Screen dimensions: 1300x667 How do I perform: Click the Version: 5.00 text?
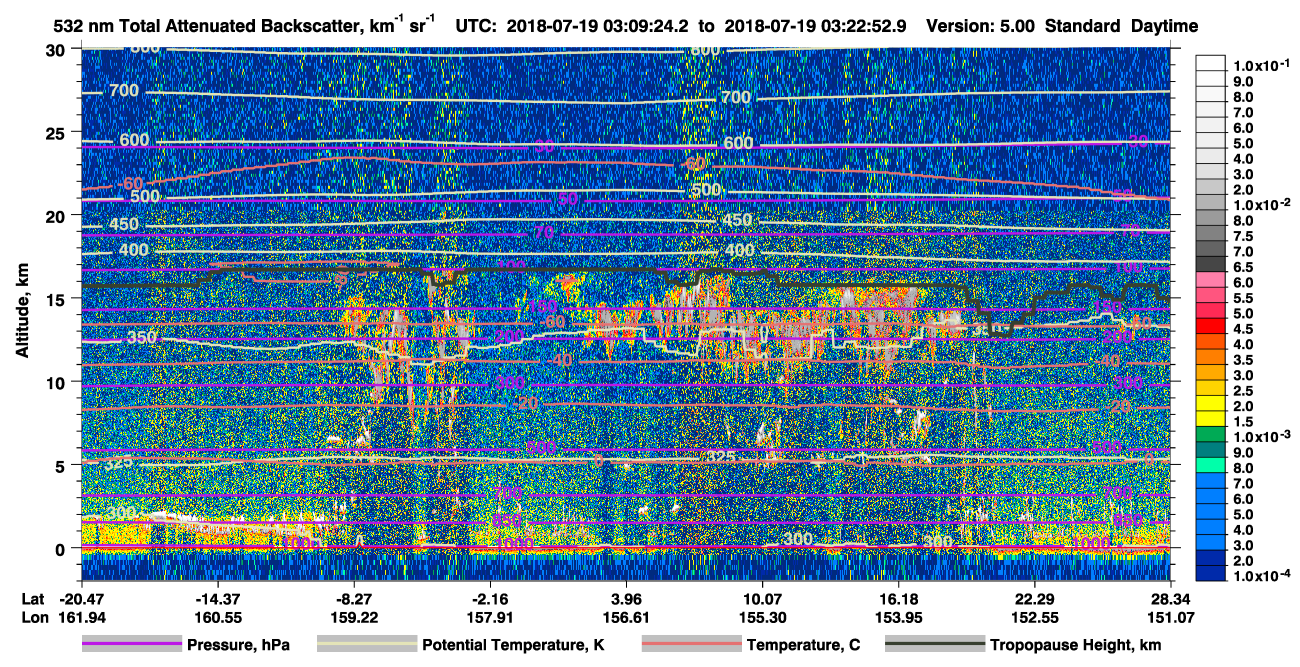coord(982,27)
